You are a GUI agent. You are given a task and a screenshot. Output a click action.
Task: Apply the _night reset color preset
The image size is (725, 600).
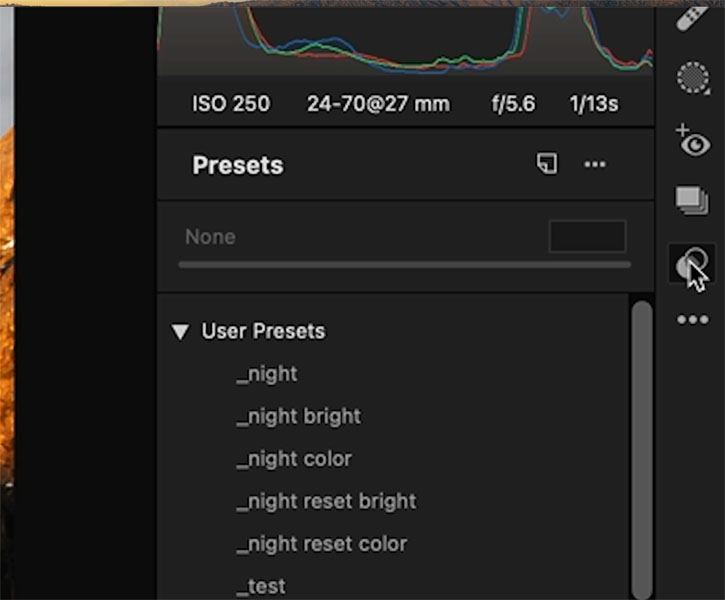coord(322,544)
